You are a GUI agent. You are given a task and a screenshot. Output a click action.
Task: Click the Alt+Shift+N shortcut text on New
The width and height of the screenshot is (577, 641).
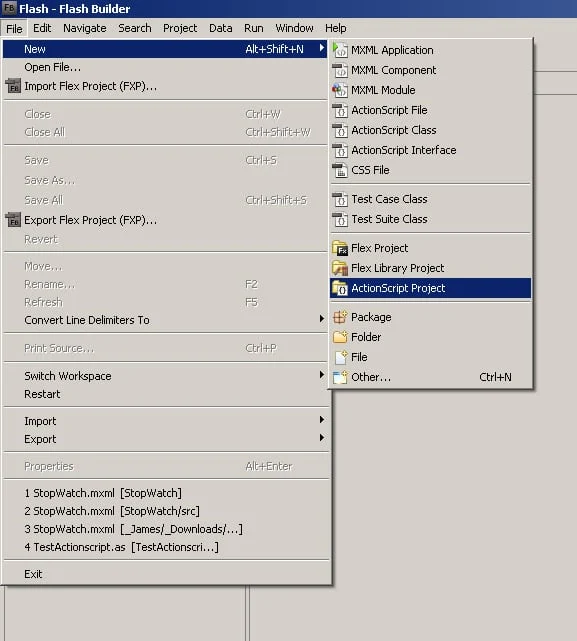coord(274,49)
